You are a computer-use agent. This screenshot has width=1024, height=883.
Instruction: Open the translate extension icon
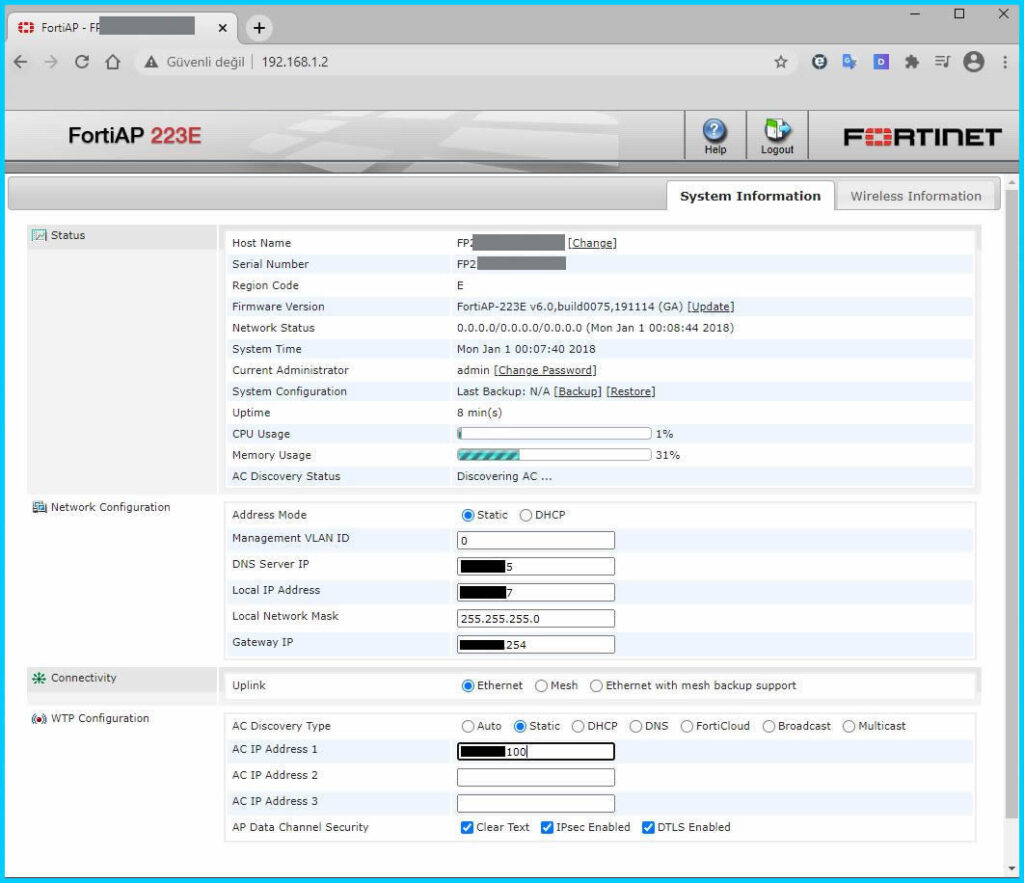(x=849, y=62)
